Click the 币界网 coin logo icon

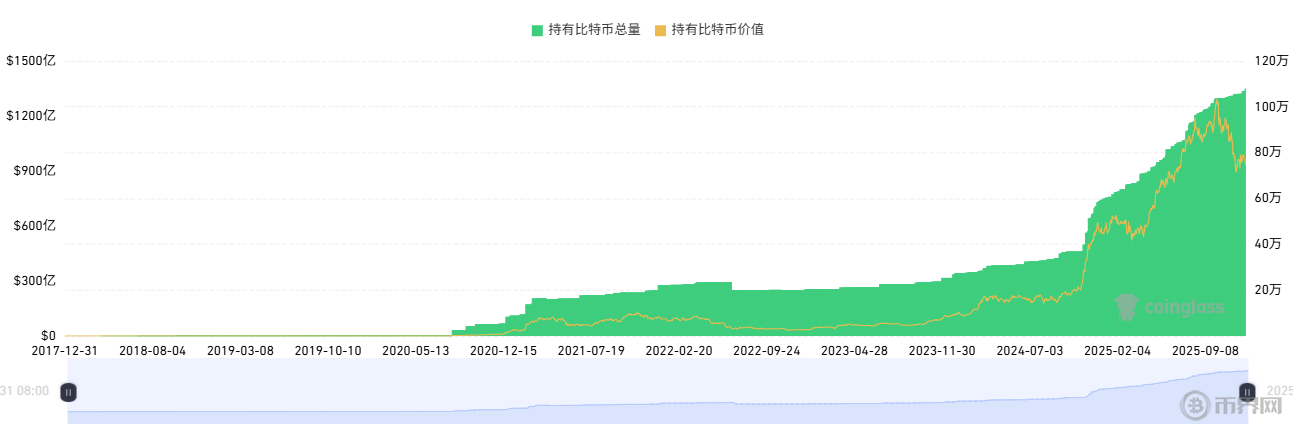click(x=1196, y=406)
